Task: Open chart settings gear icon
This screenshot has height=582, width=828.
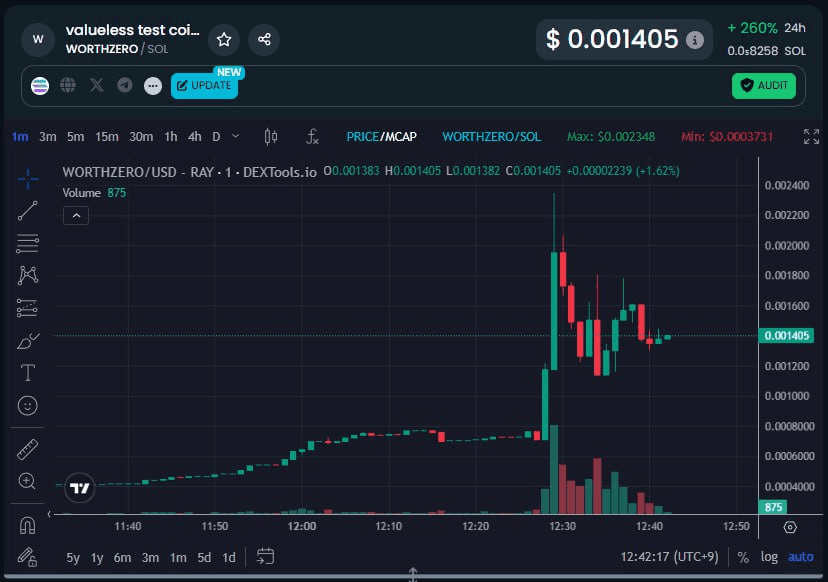Action: coord(790,527)
